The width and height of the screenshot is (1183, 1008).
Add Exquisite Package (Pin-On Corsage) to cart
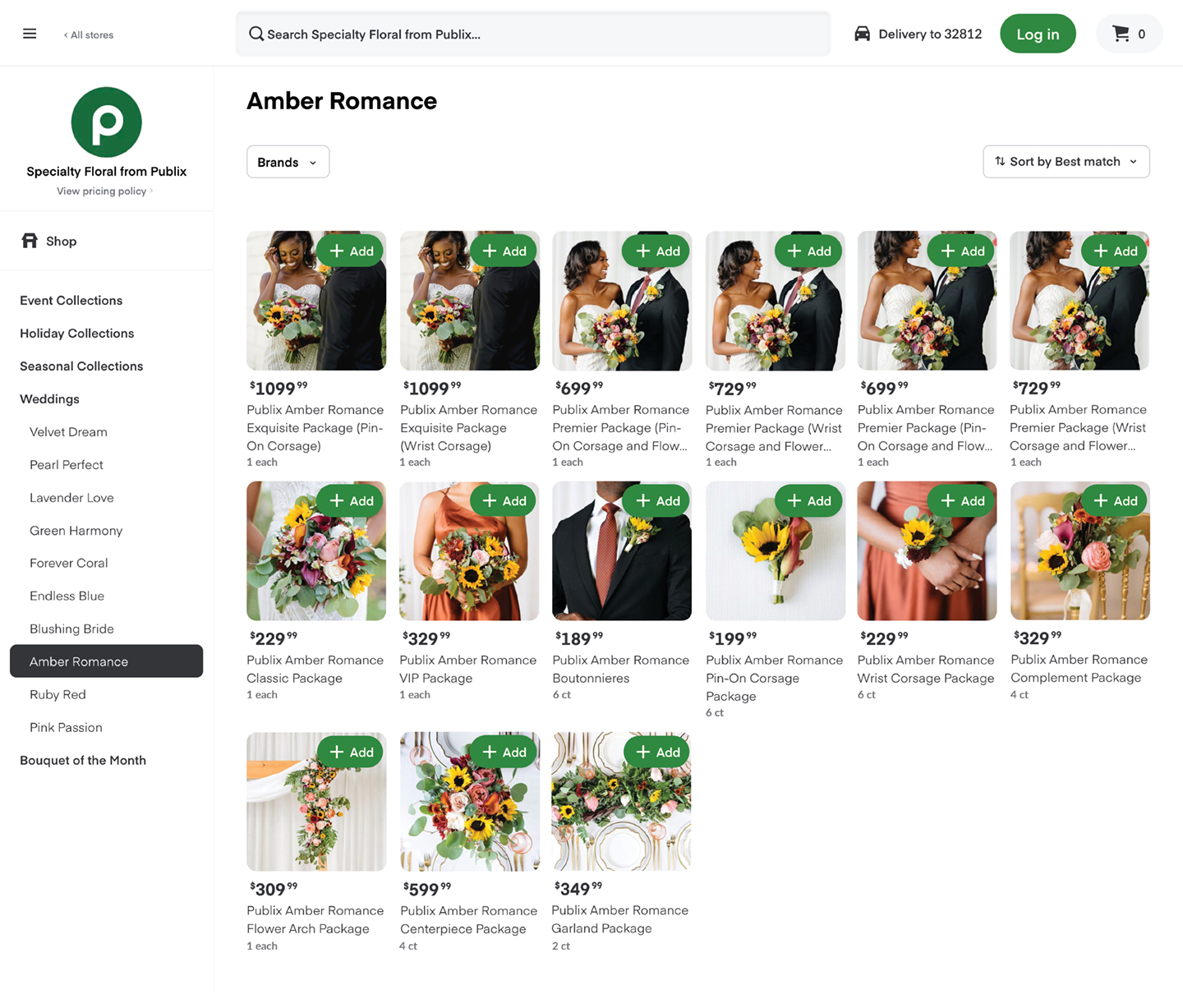pyautogui.click(x=350, y=251)
